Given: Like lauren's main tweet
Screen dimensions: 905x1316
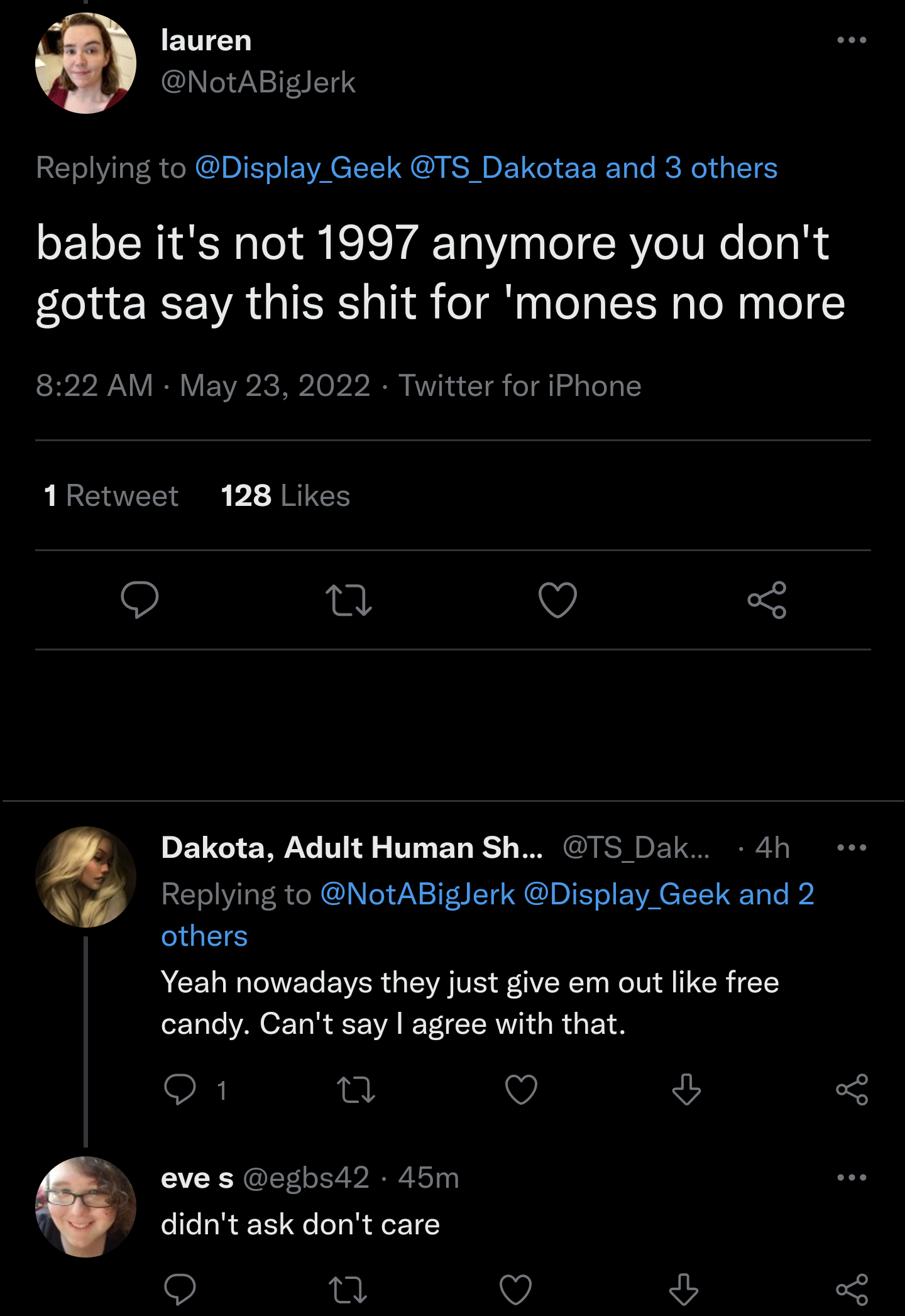Looking at the screenshot, I should [x=557, y=600].
